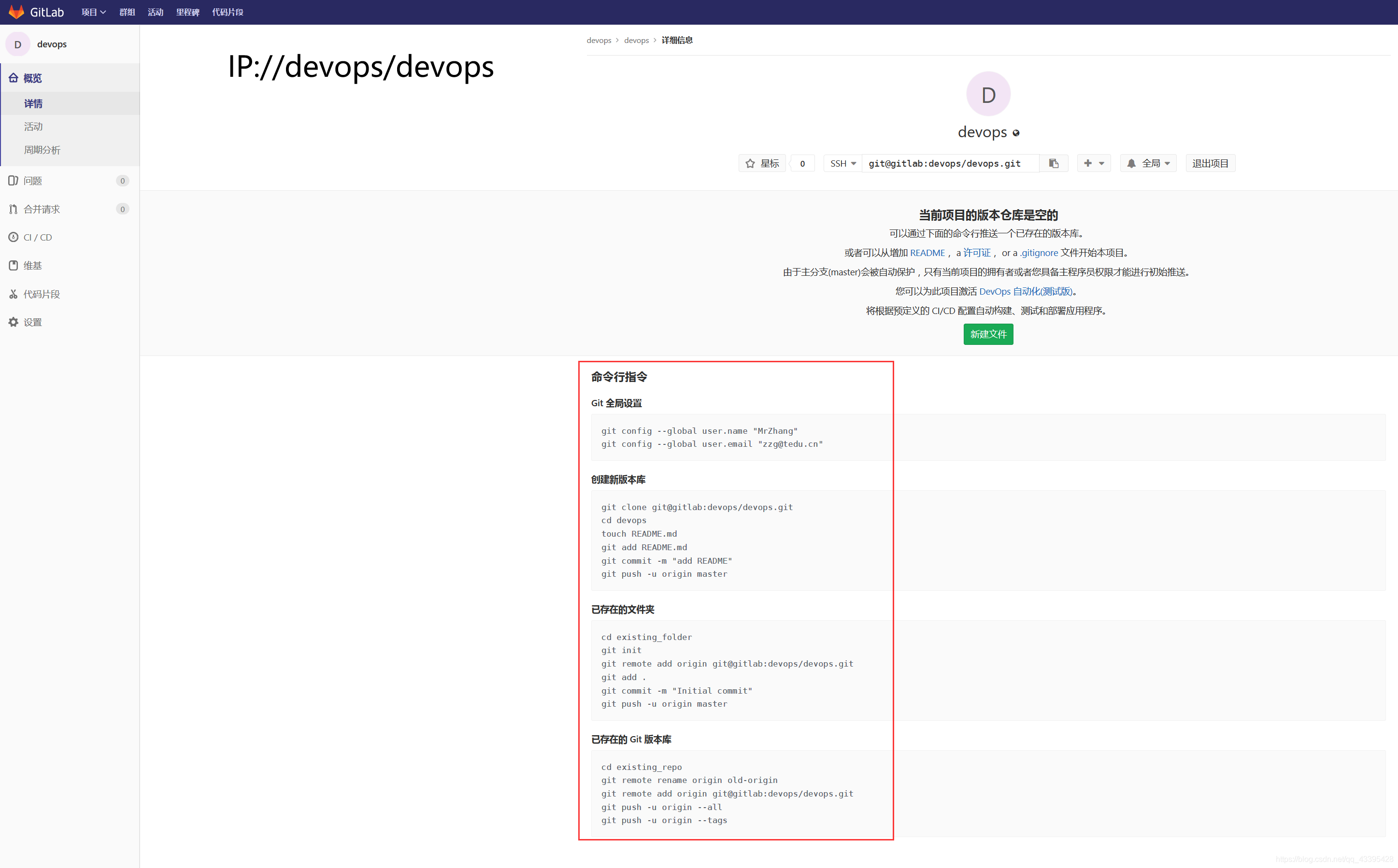The image size is (1398, 868).
Task: Click the 维基 wiki icon in sidebar
Action: [x=13, y=265]
